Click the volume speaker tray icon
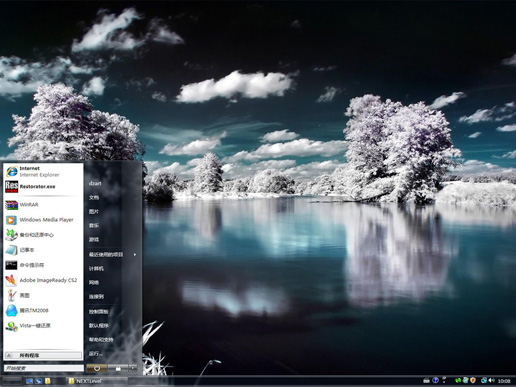516x387 pixels. tap(492, 380)
